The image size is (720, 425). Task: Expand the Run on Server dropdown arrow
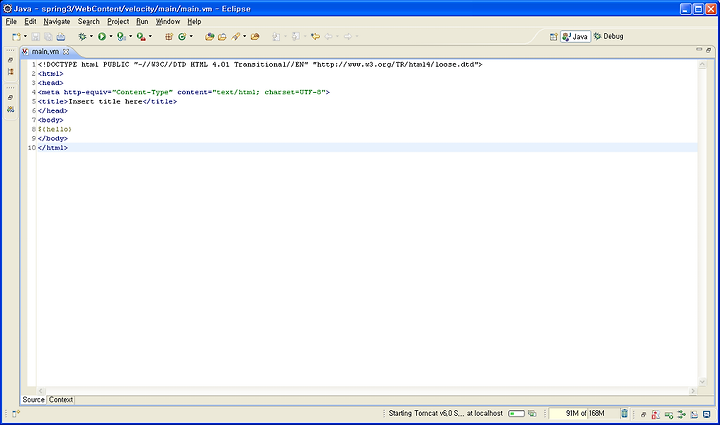click(x=130, y=37)
